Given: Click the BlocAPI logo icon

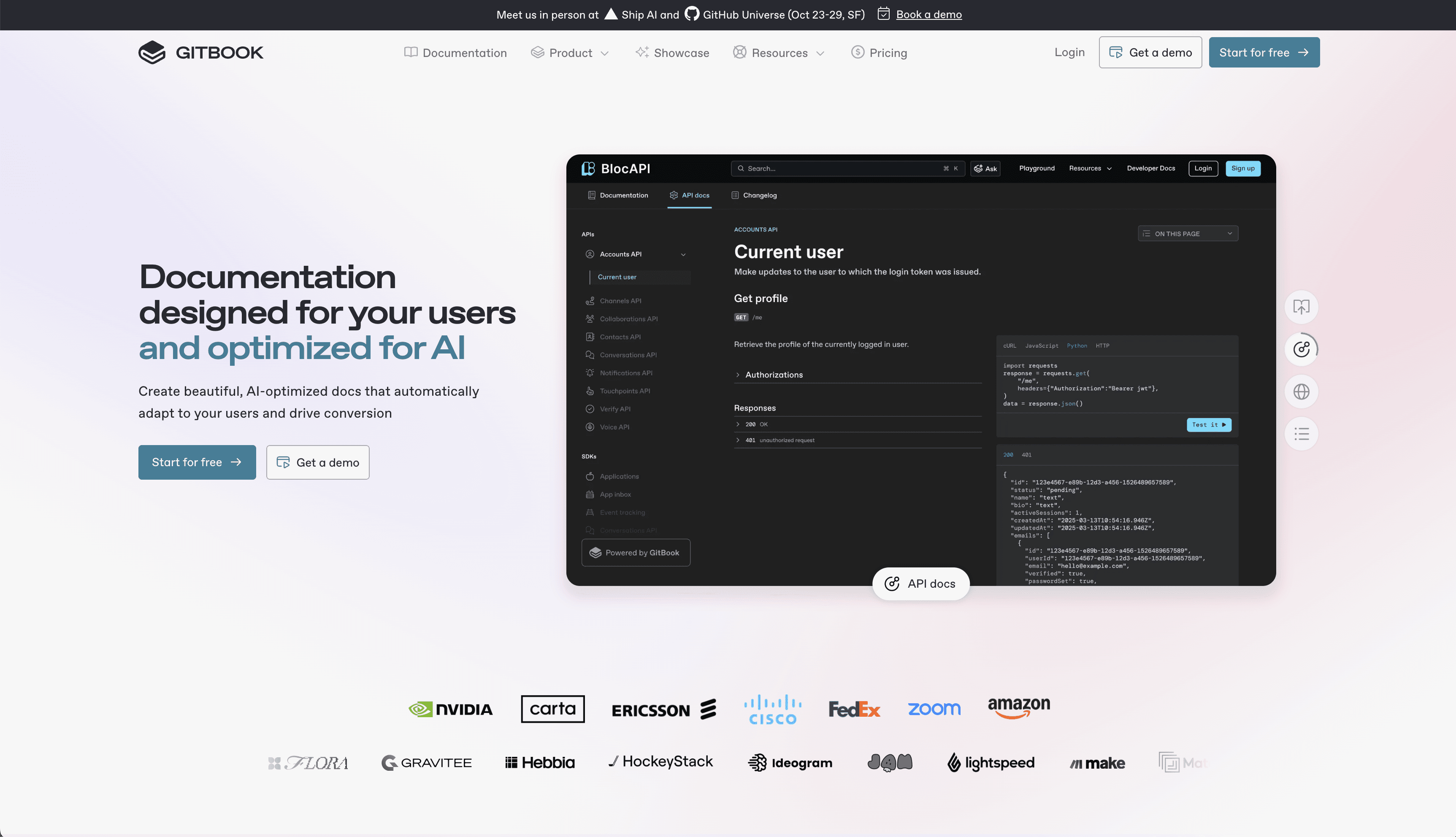Looking at the screenshot, I should pos(588,168).
